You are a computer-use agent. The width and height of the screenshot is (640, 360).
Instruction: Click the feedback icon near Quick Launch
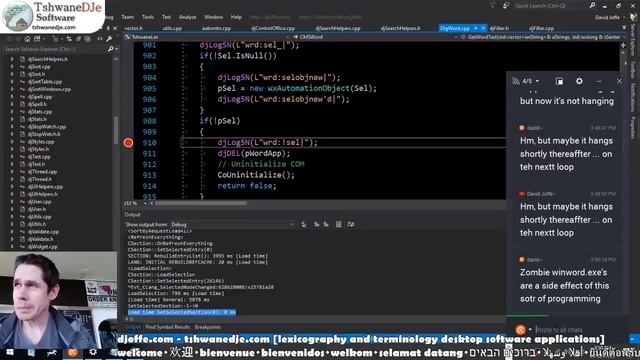(506, 6)
